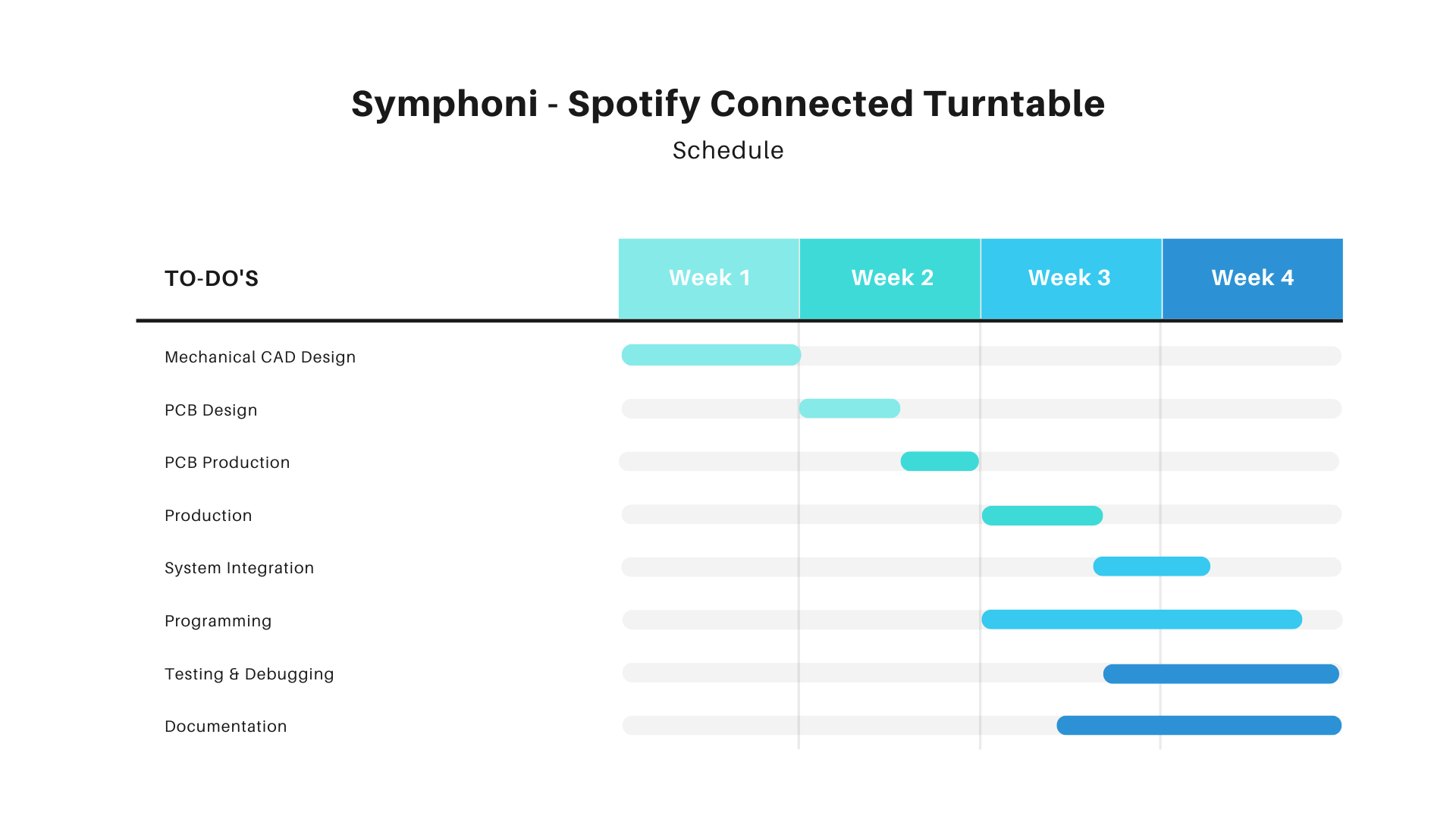Click the Documentation dark blue bar
The image size is (1456, 819).
point(1199,726)
